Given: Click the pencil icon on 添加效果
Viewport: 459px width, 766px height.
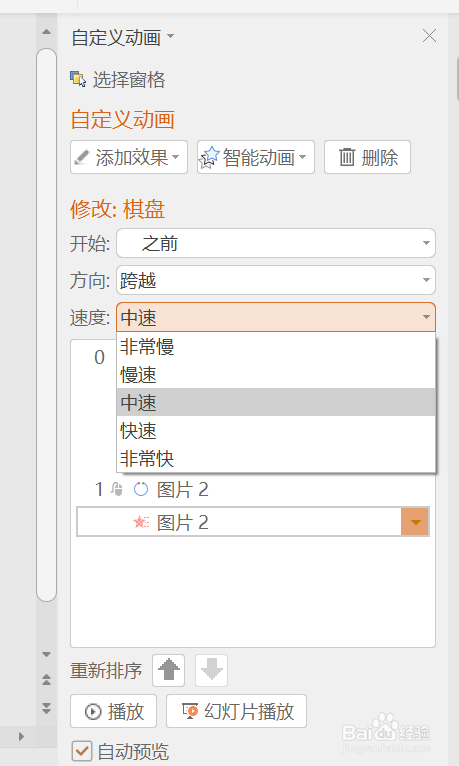Looking at the screenshot, I should 82,157.
